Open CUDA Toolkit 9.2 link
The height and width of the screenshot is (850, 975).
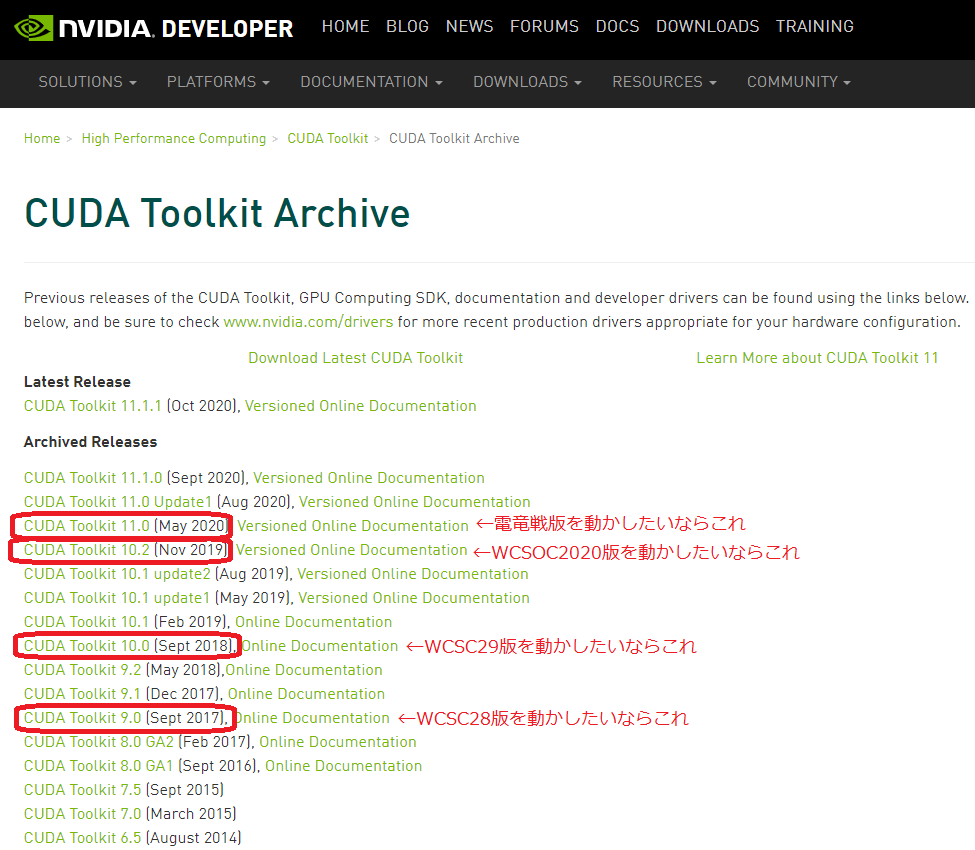pyautogui.click(x=83, y=670)
